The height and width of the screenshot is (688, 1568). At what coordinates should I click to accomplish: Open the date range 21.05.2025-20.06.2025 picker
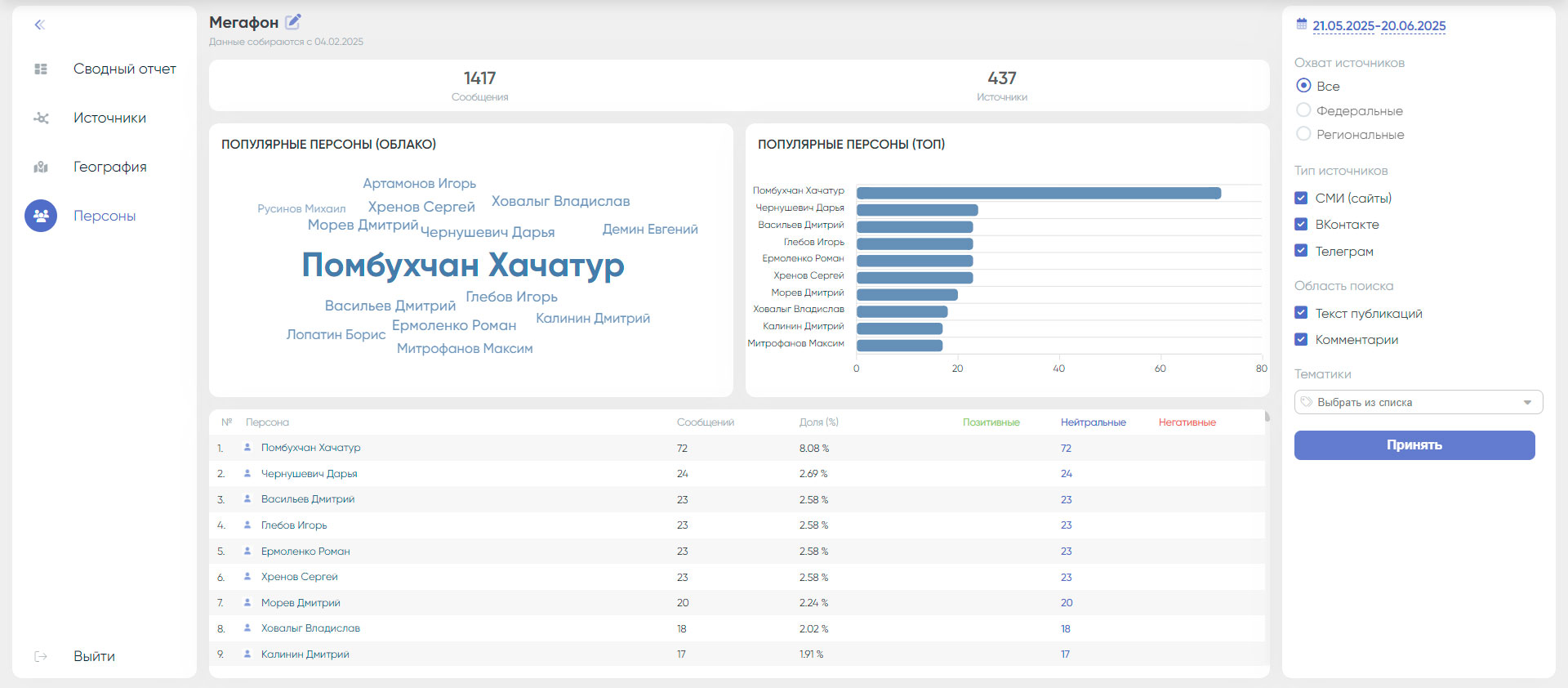tap(1379, 26)
